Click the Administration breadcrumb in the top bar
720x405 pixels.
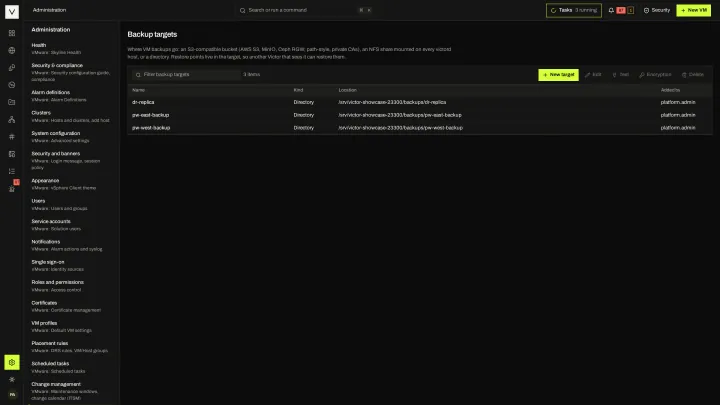click(49, 10)
